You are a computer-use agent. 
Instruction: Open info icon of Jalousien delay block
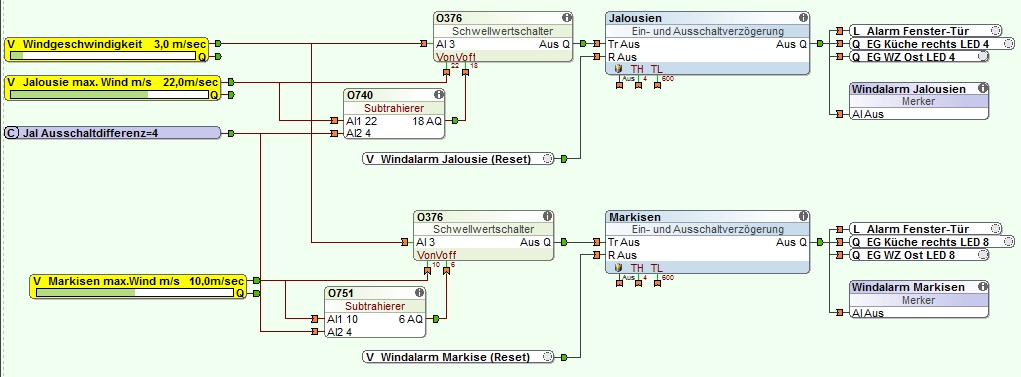tap(804, 18)
